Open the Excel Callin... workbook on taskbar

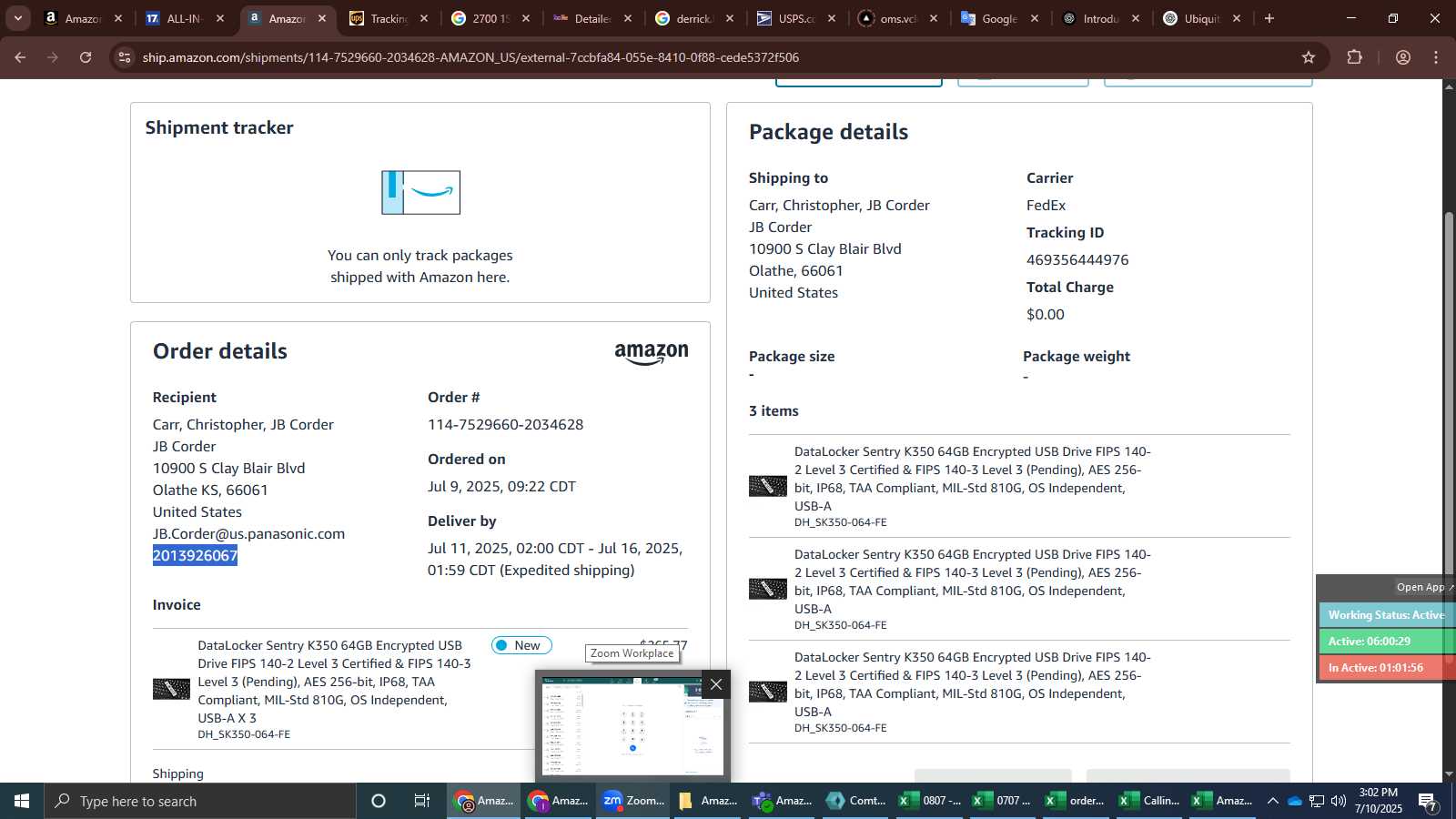pyautogui.click(x=1151, y=801)
